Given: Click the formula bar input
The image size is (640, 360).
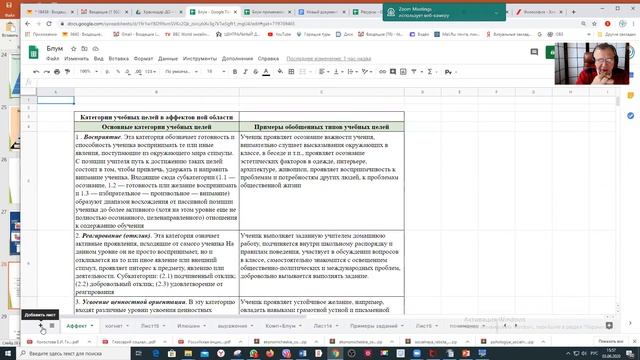Looking at the screenshot, I should pos(327,82).
